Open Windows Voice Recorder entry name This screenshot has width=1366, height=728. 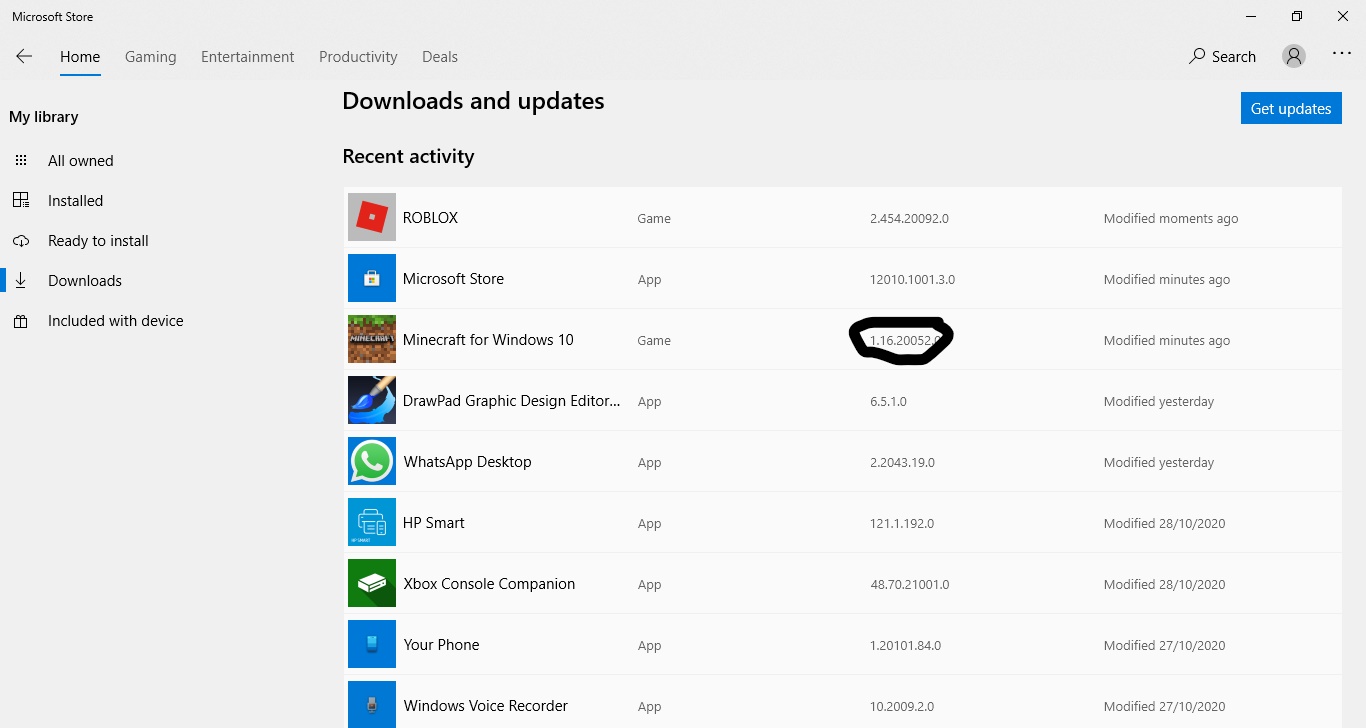pyautogui.click(x=486, y=705)
